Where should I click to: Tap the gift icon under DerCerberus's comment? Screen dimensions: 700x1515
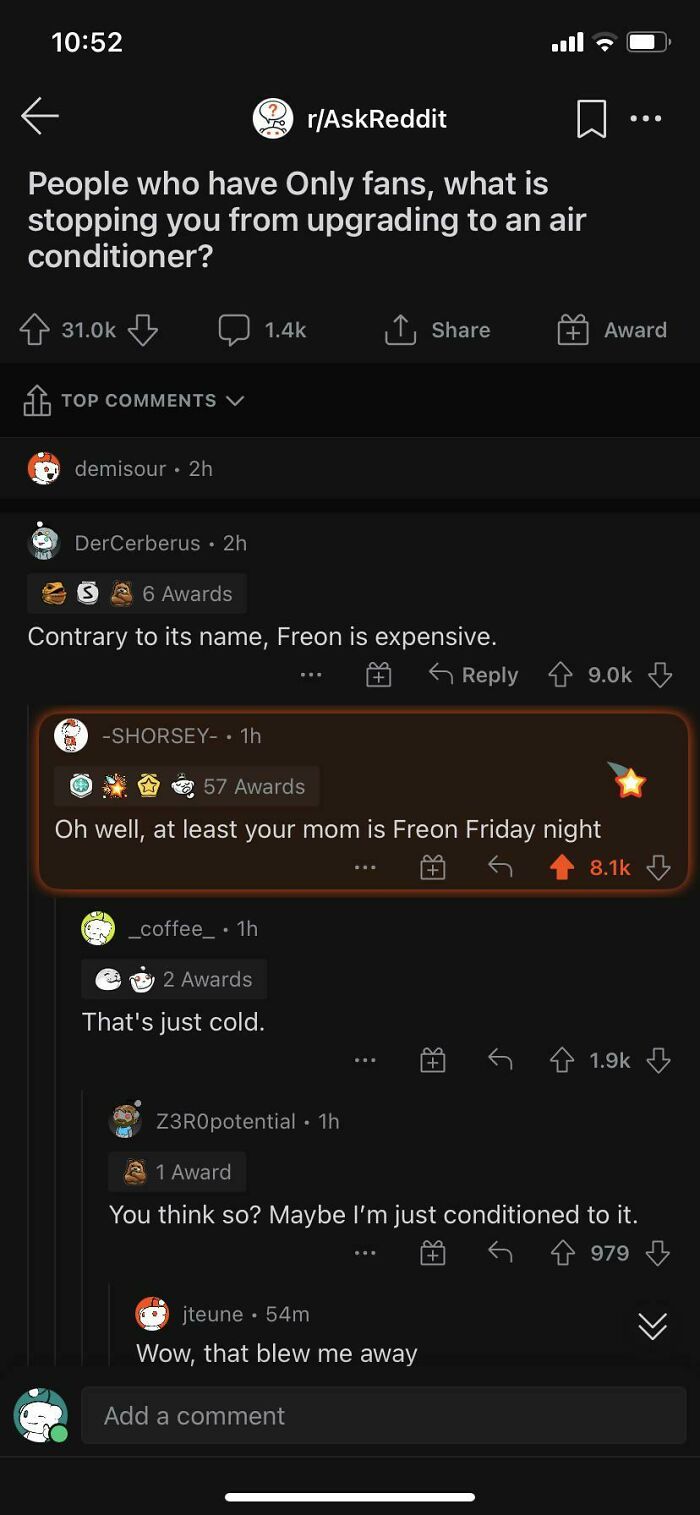(x=378, y=674)
